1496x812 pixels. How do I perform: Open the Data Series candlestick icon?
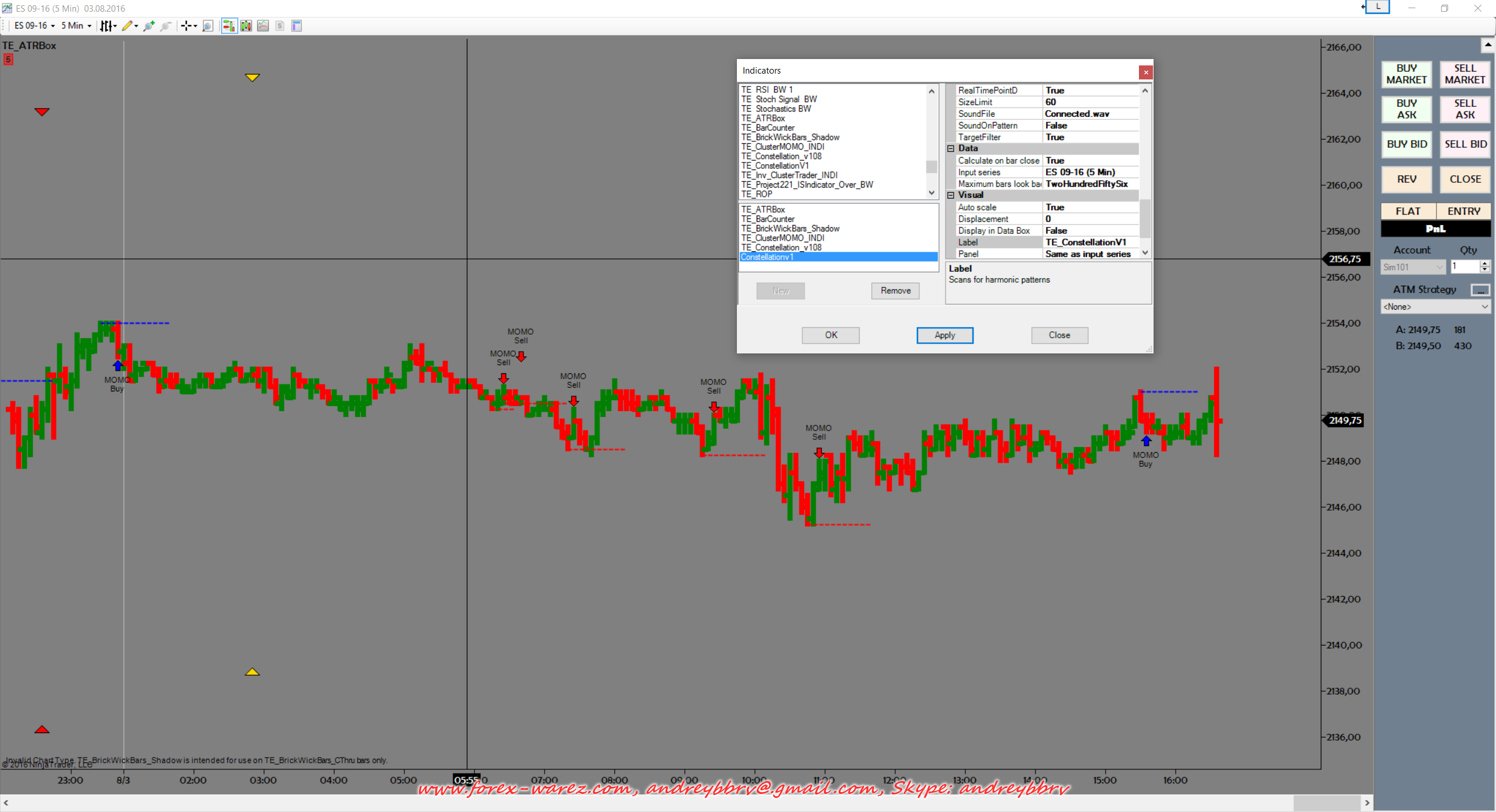(x=246, y=26)
